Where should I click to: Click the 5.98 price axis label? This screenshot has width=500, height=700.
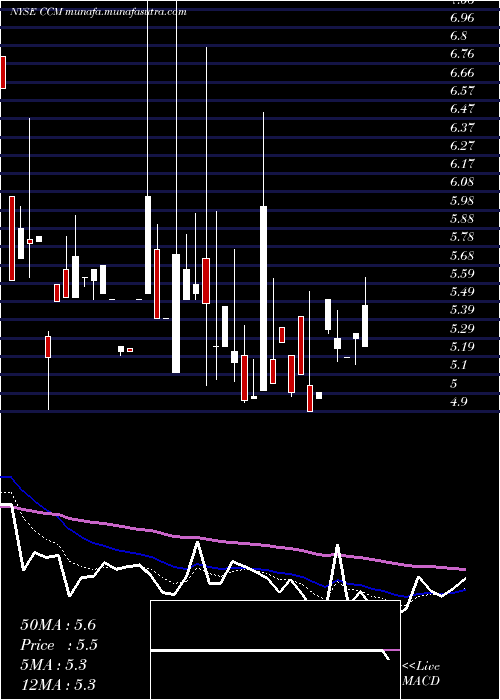[x=462, y=201]
